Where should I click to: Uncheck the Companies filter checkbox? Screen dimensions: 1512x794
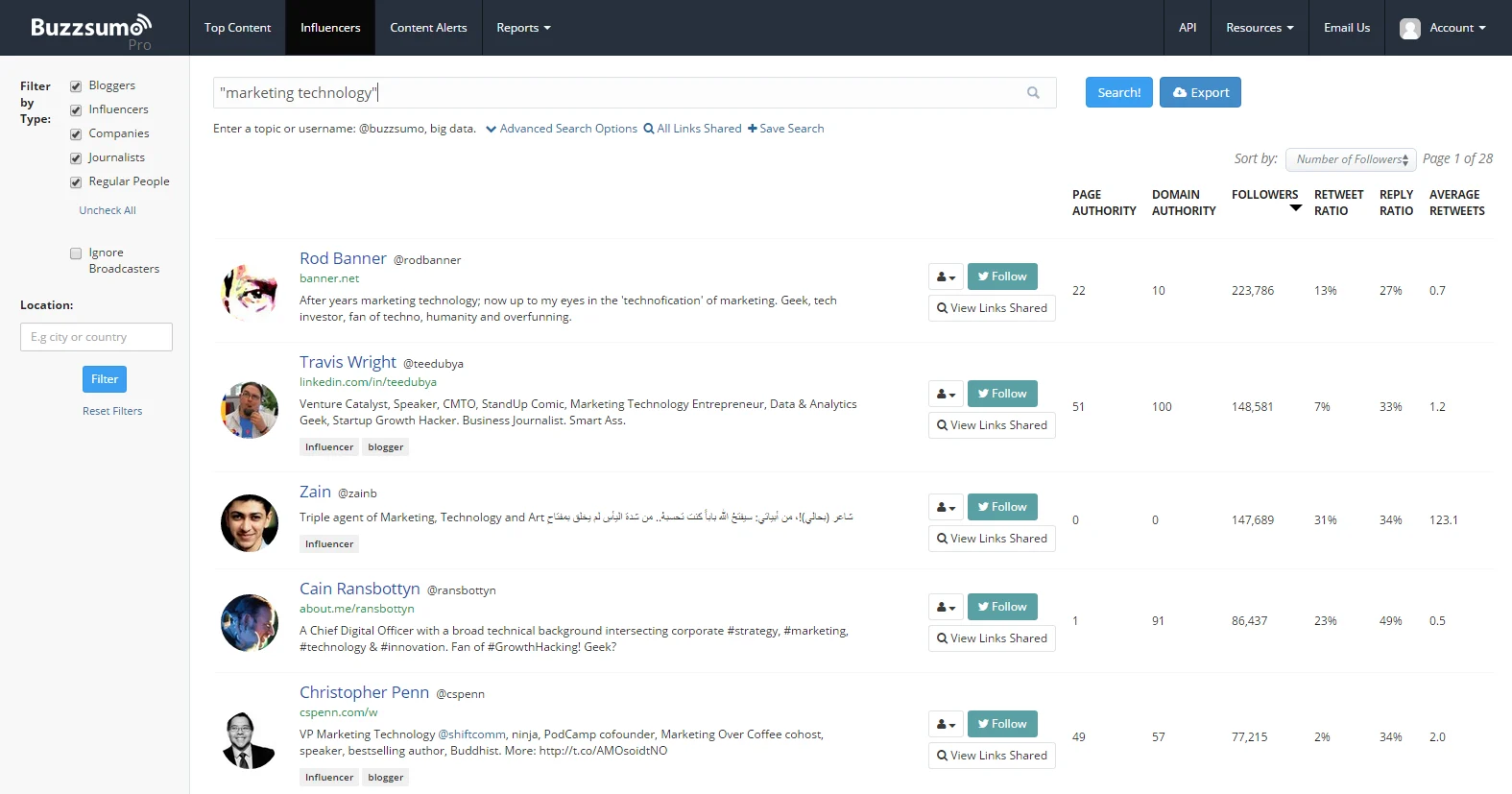tap(76, 134)
